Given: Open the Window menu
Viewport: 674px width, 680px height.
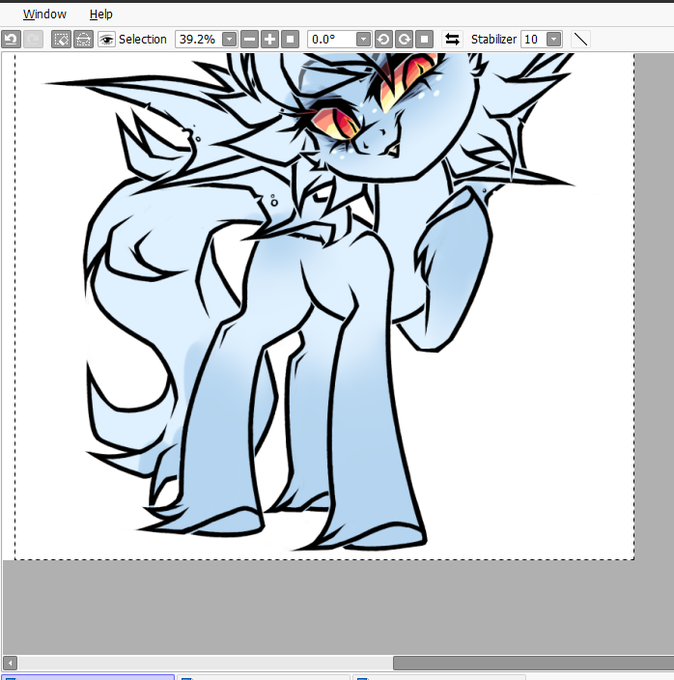Looking at the screenshot, I should coord(45,14).
